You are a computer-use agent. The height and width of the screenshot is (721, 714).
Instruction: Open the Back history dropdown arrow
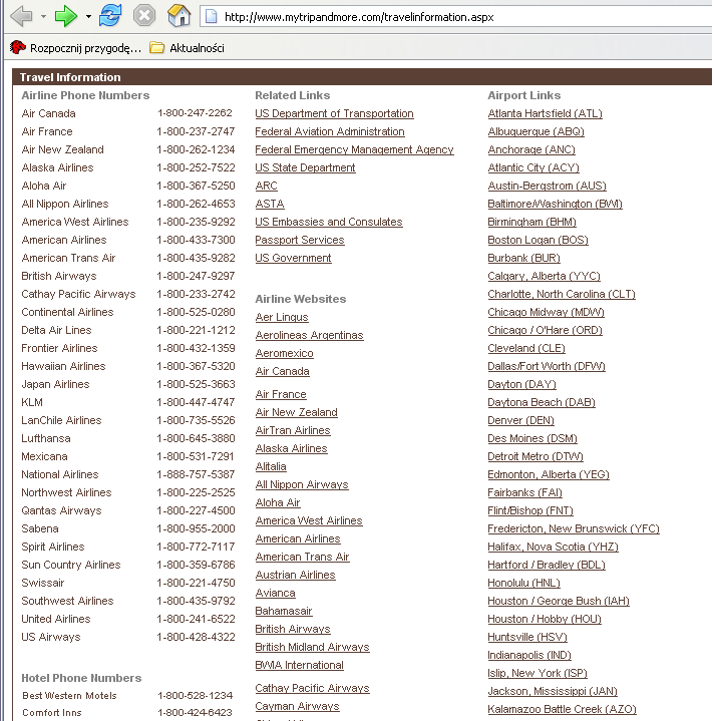43,17
